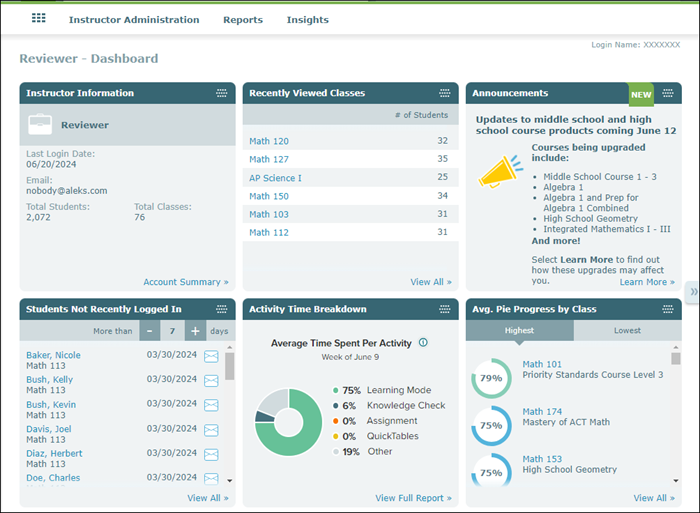Click Instructor Information panel grip icon
This screenshot has height=513, width=700.
coord(221,93)
